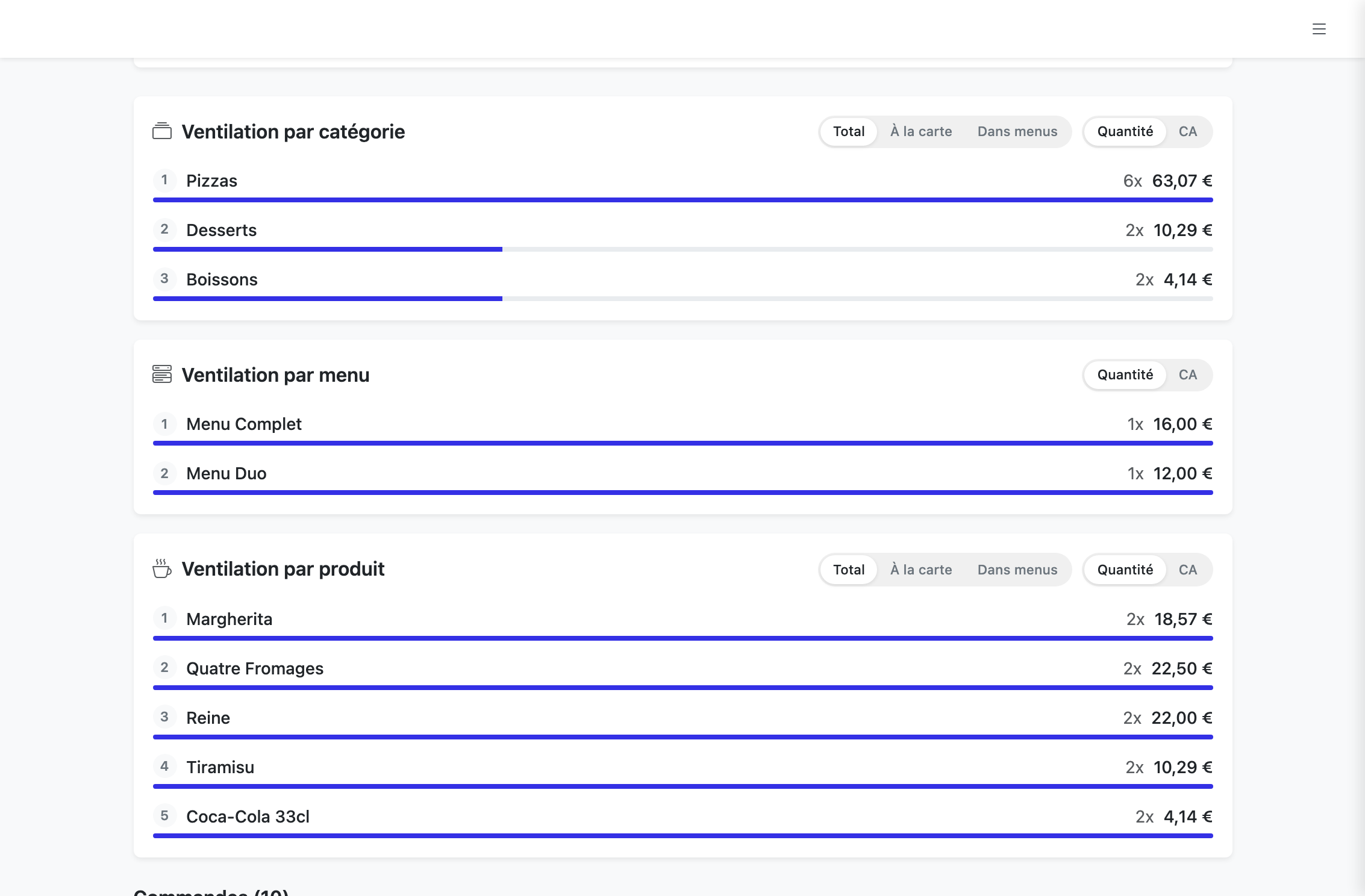Click the Menu Complet label
The width and height of the screenshot is (1365, 896).
tap(244, 424)
